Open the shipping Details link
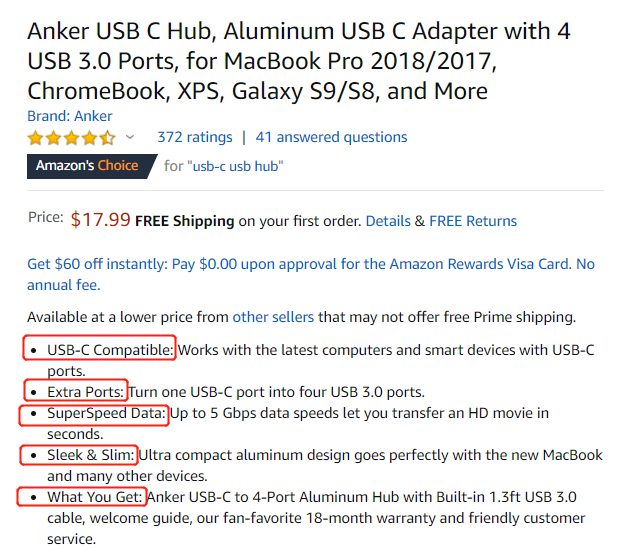The height and width of the screenshot is (550, 629). click(388, 221)
